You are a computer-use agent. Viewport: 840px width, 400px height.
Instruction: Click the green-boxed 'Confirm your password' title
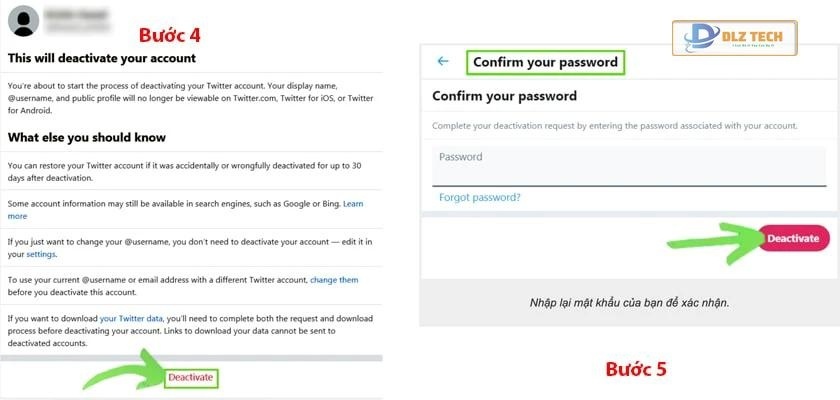(545, 62)
